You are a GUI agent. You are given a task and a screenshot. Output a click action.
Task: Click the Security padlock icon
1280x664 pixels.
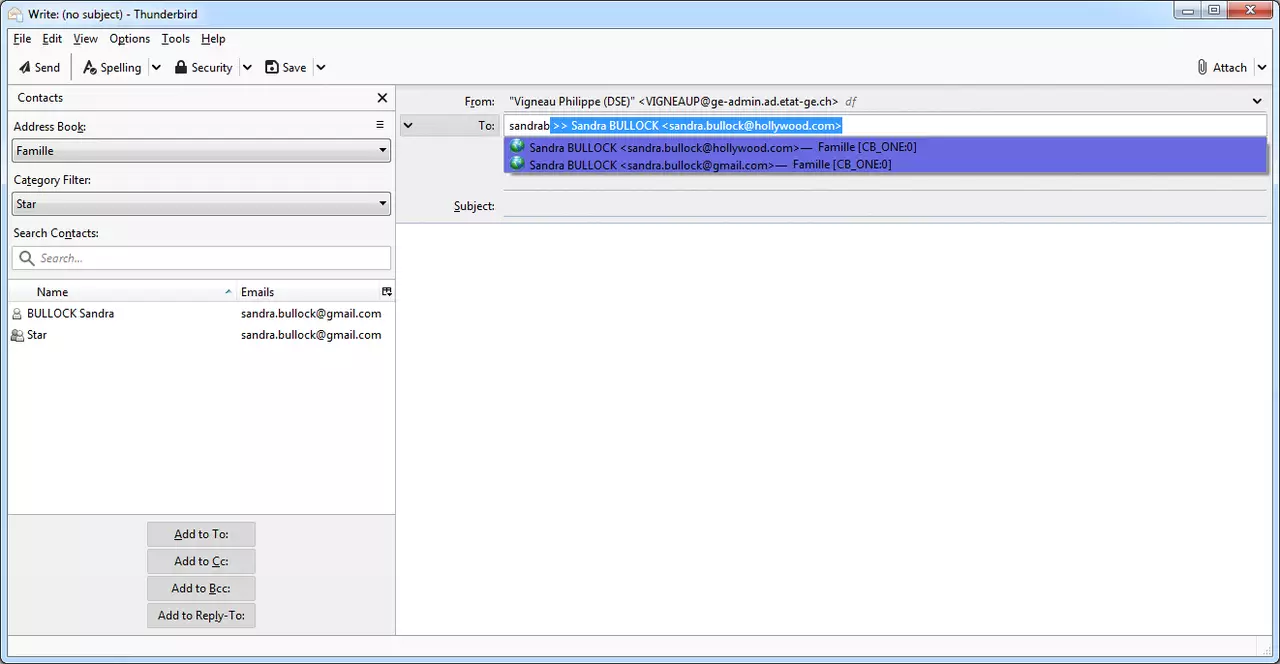click(181, 68)
